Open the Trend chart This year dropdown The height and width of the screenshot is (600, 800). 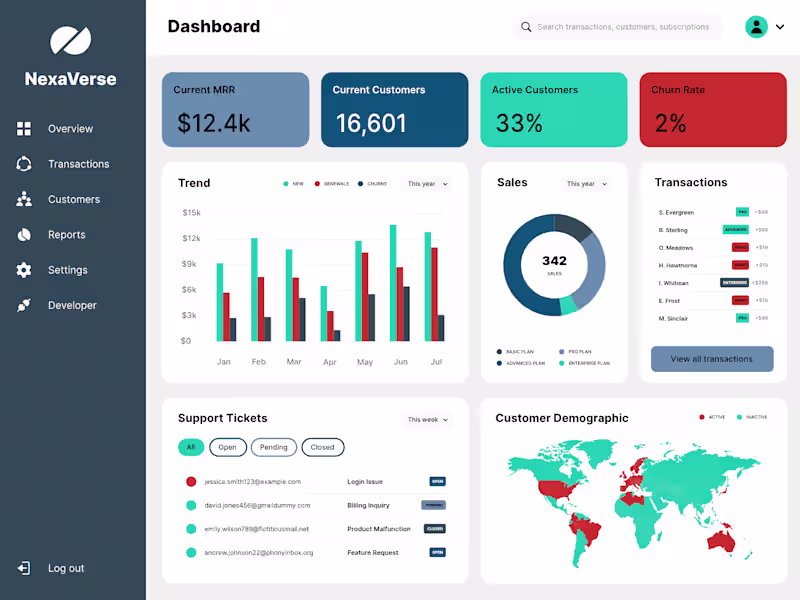pos(426,184)
